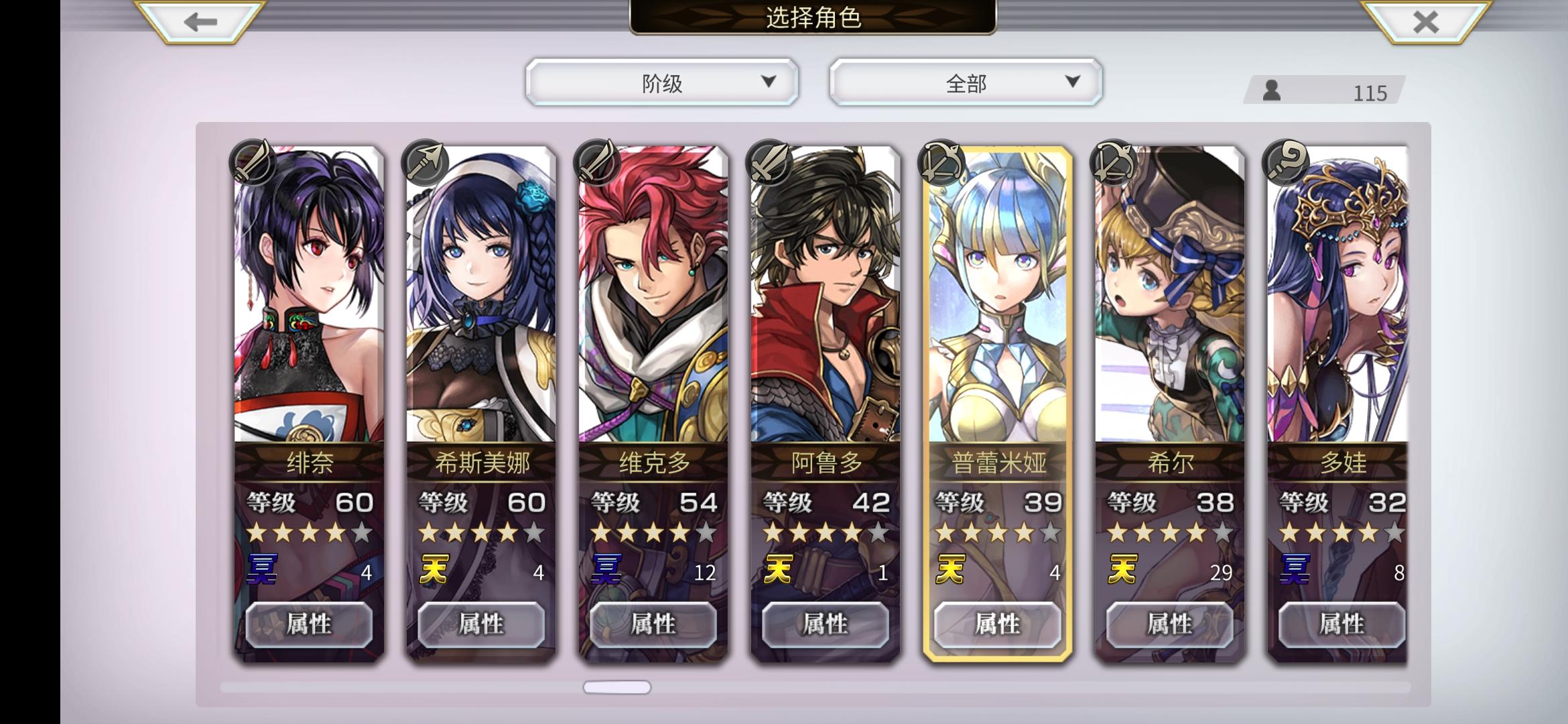Click the horizontal scrollbar handle
The width and height of the screenshot is (1568, 724).
click(x=617, y=687)
